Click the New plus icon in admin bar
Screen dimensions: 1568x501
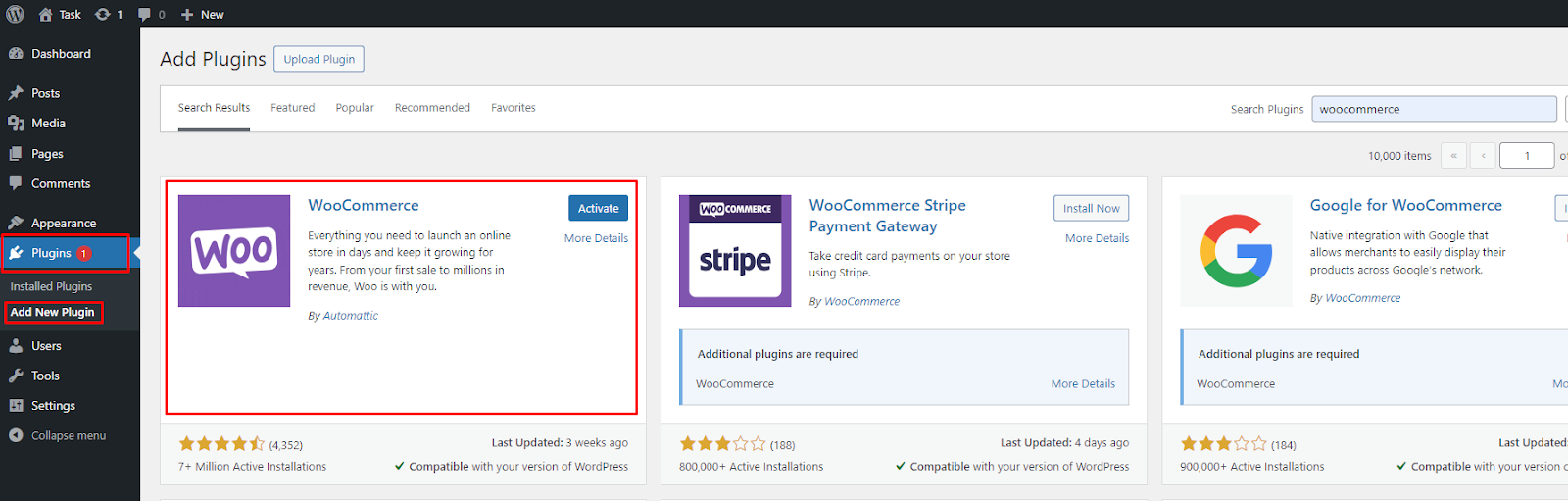pos(187,14)
